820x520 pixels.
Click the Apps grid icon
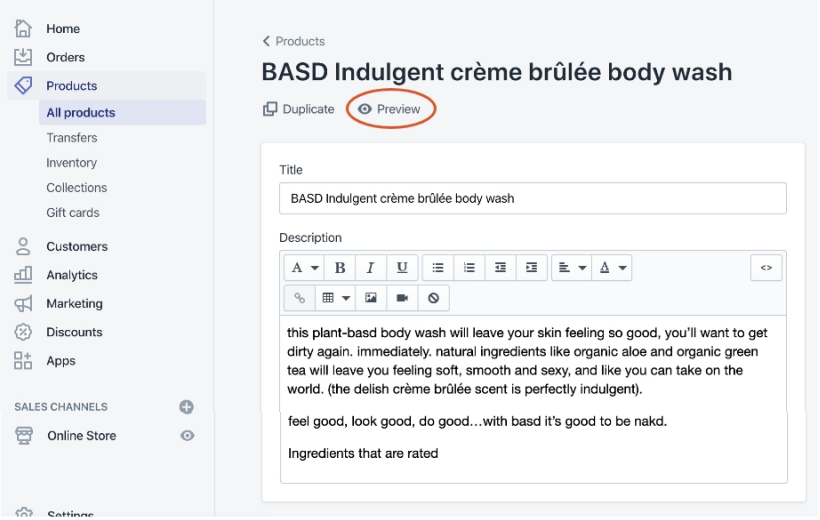[x=23, y=360]
